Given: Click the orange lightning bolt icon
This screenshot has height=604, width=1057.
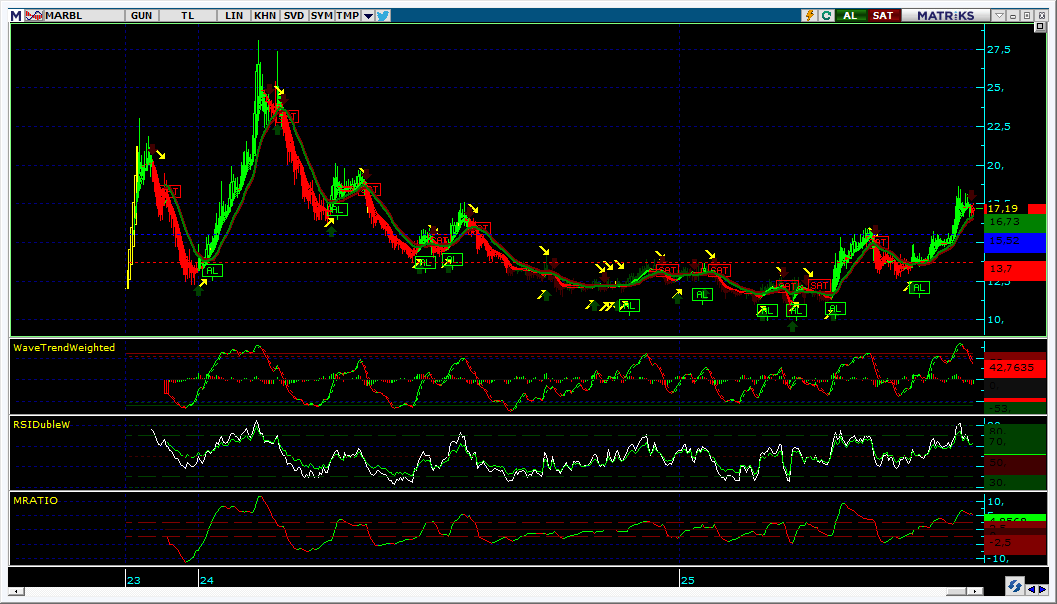Looking at the screenshot, I should tap(810, 16).
